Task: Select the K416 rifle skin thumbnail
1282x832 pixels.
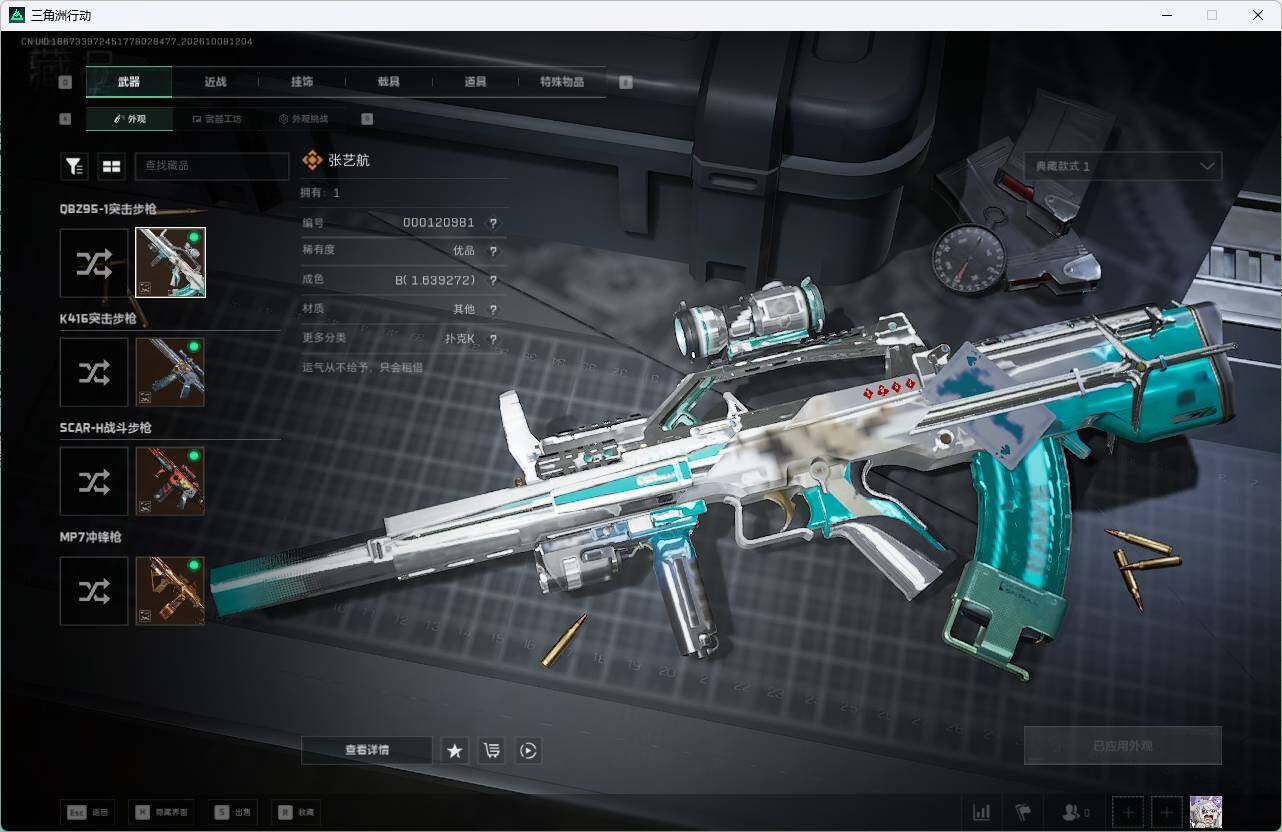Action: [170, 372]
